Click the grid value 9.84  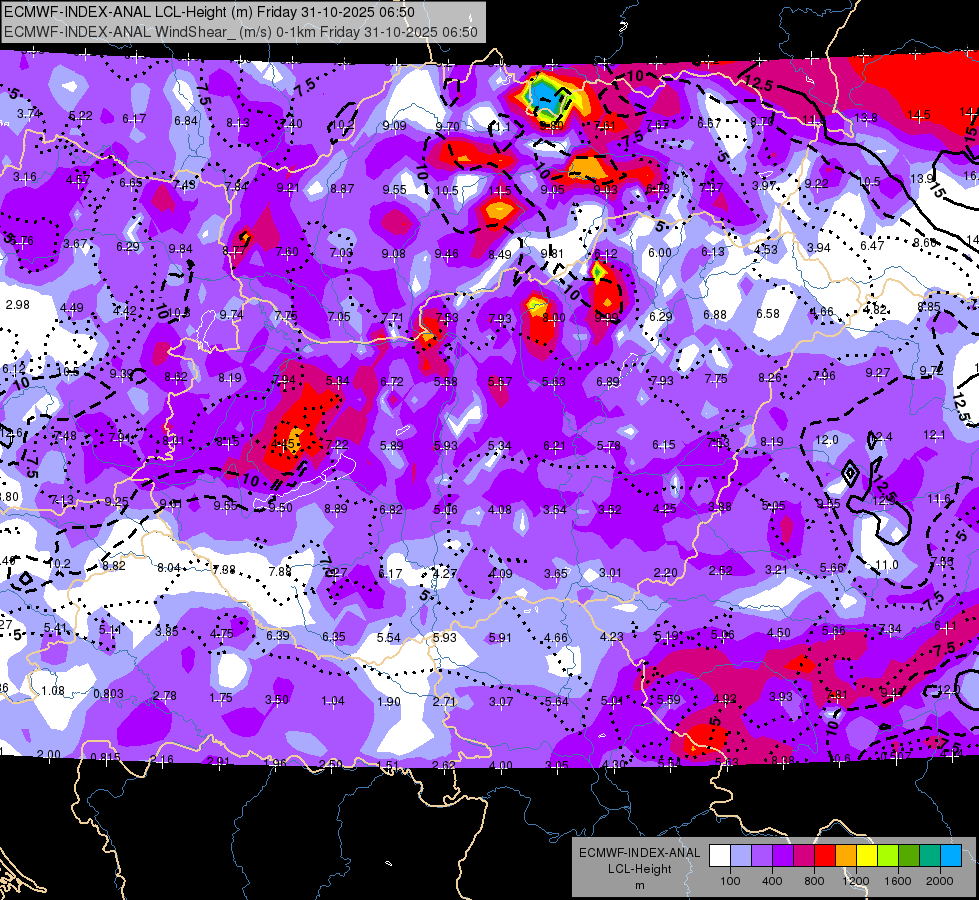click(180, 249)
